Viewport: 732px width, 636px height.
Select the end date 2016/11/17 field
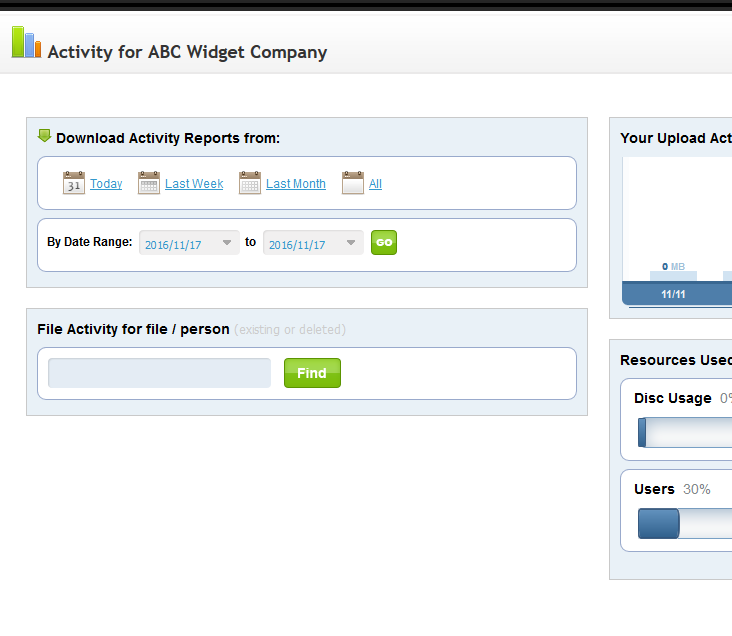click(313, 243)
